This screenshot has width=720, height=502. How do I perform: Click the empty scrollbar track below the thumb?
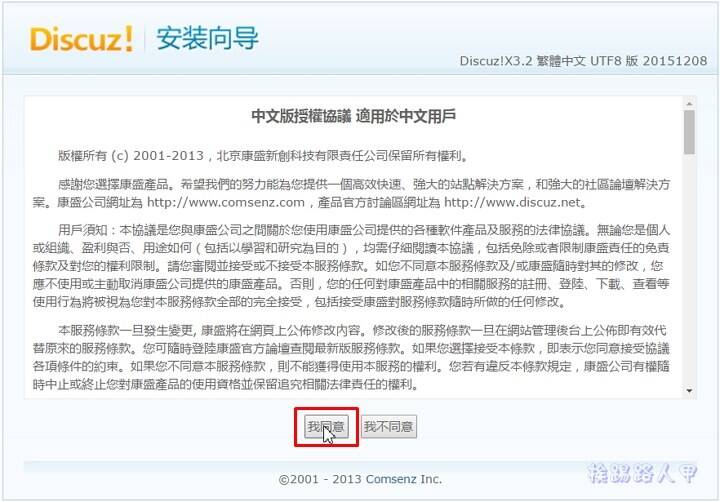coord(689,271)
